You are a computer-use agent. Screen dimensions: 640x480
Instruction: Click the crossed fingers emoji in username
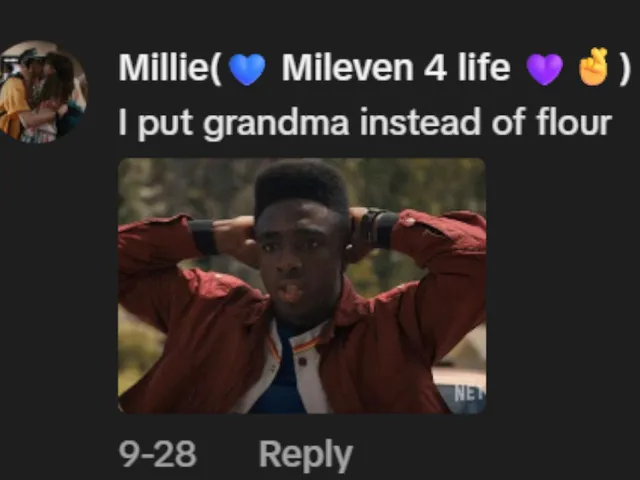594,67
